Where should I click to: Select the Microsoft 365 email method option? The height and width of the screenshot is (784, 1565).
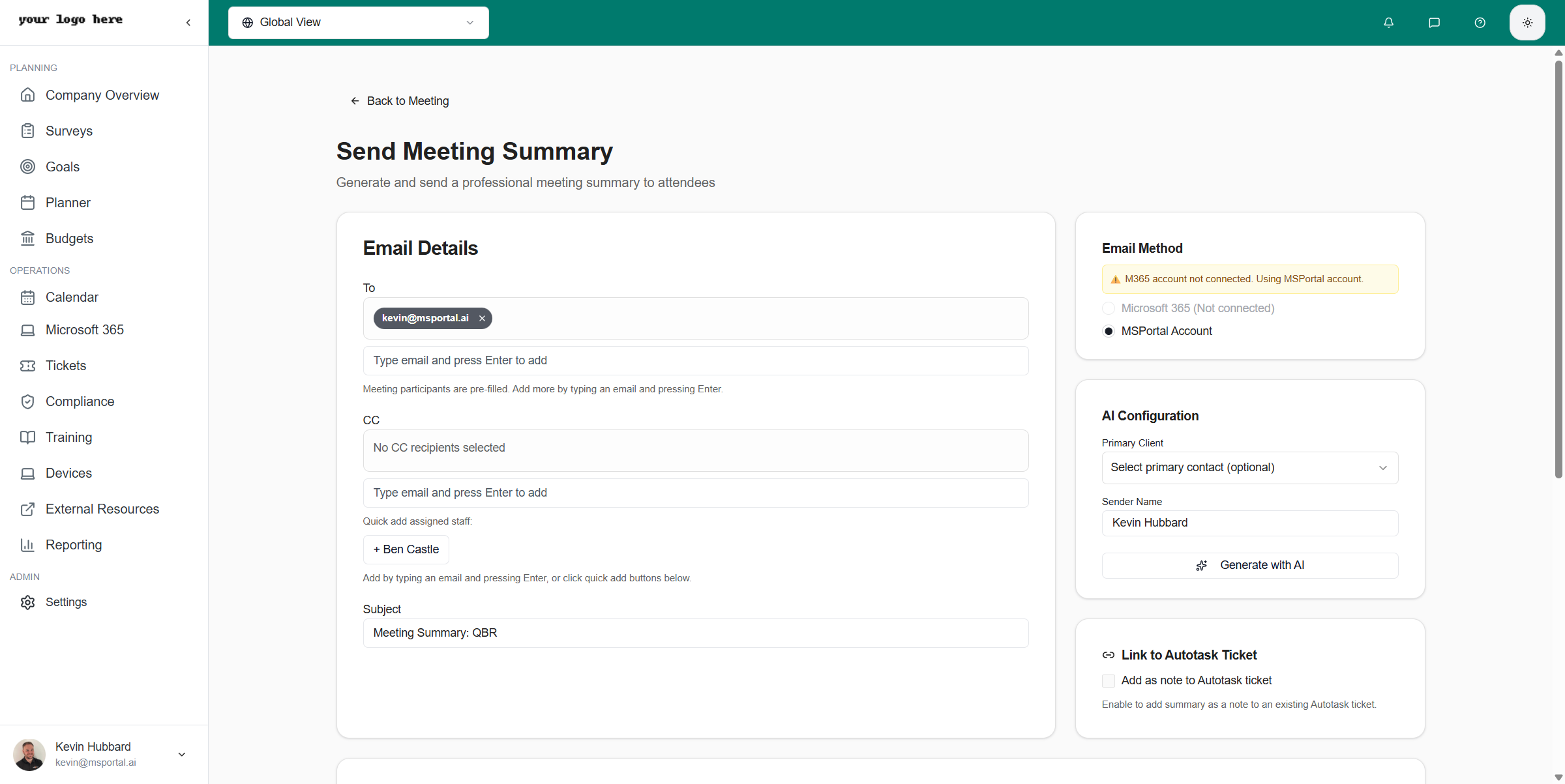tap(1109, 308)
